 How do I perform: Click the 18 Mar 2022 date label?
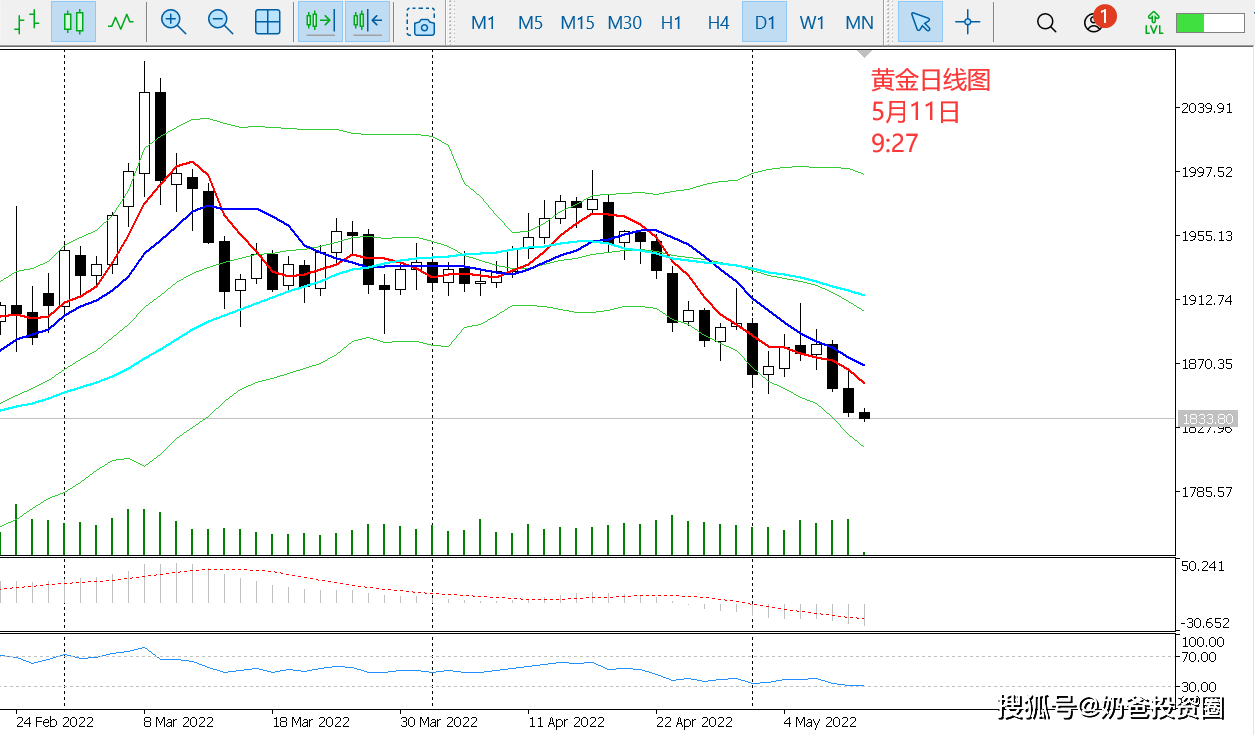pyautogui.click(x=312, y=721)
